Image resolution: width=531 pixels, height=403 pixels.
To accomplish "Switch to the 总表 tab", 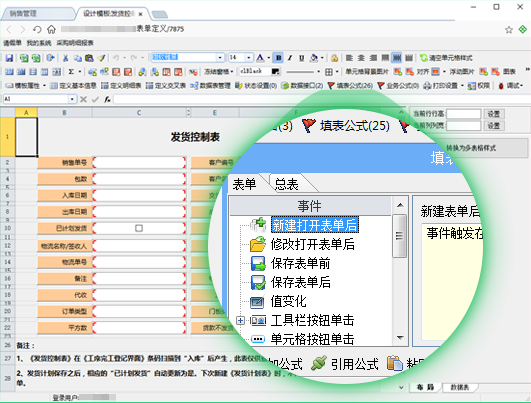I will click(x=286, y=184).
